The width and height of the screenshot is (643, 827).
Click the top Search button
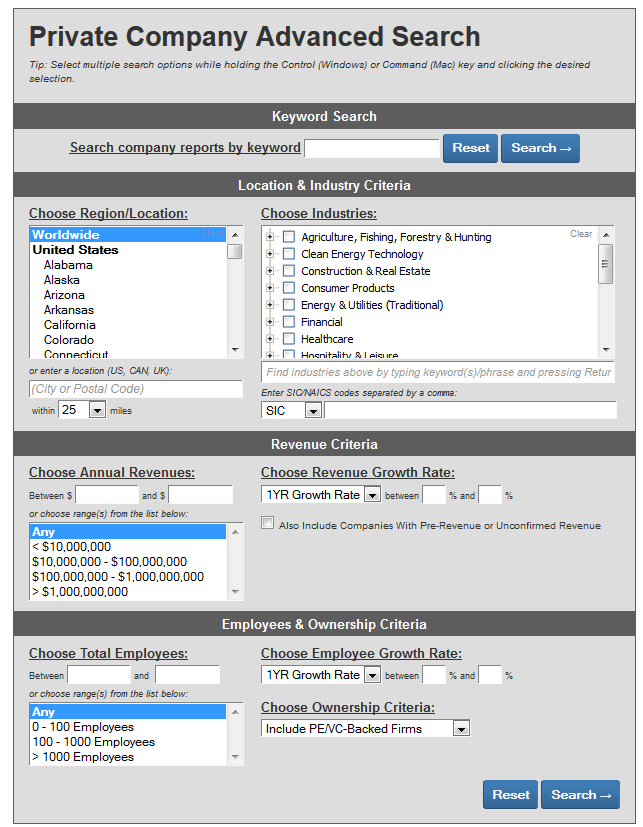(540, 148)
